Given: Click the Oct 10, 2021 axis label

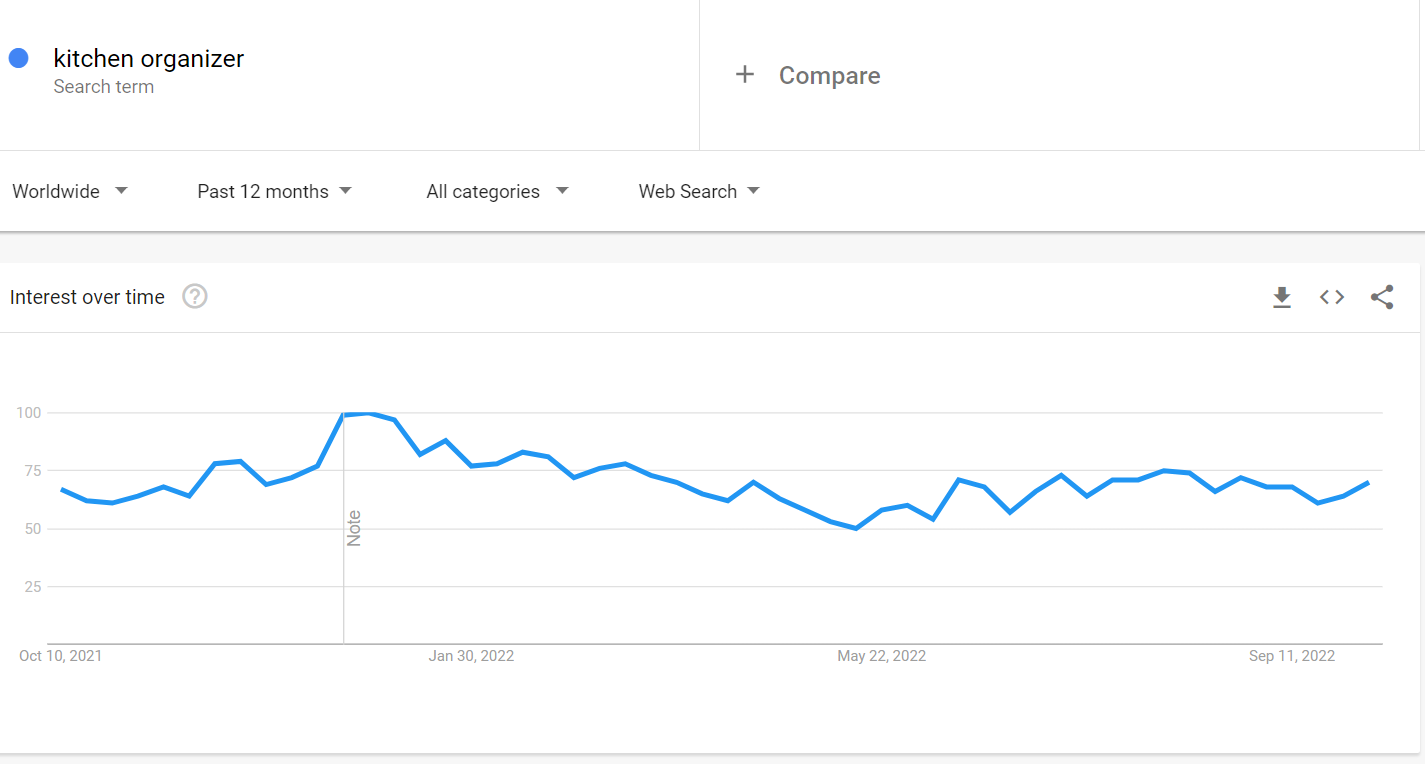Looking at the screenshot, I should click(61, 656).
